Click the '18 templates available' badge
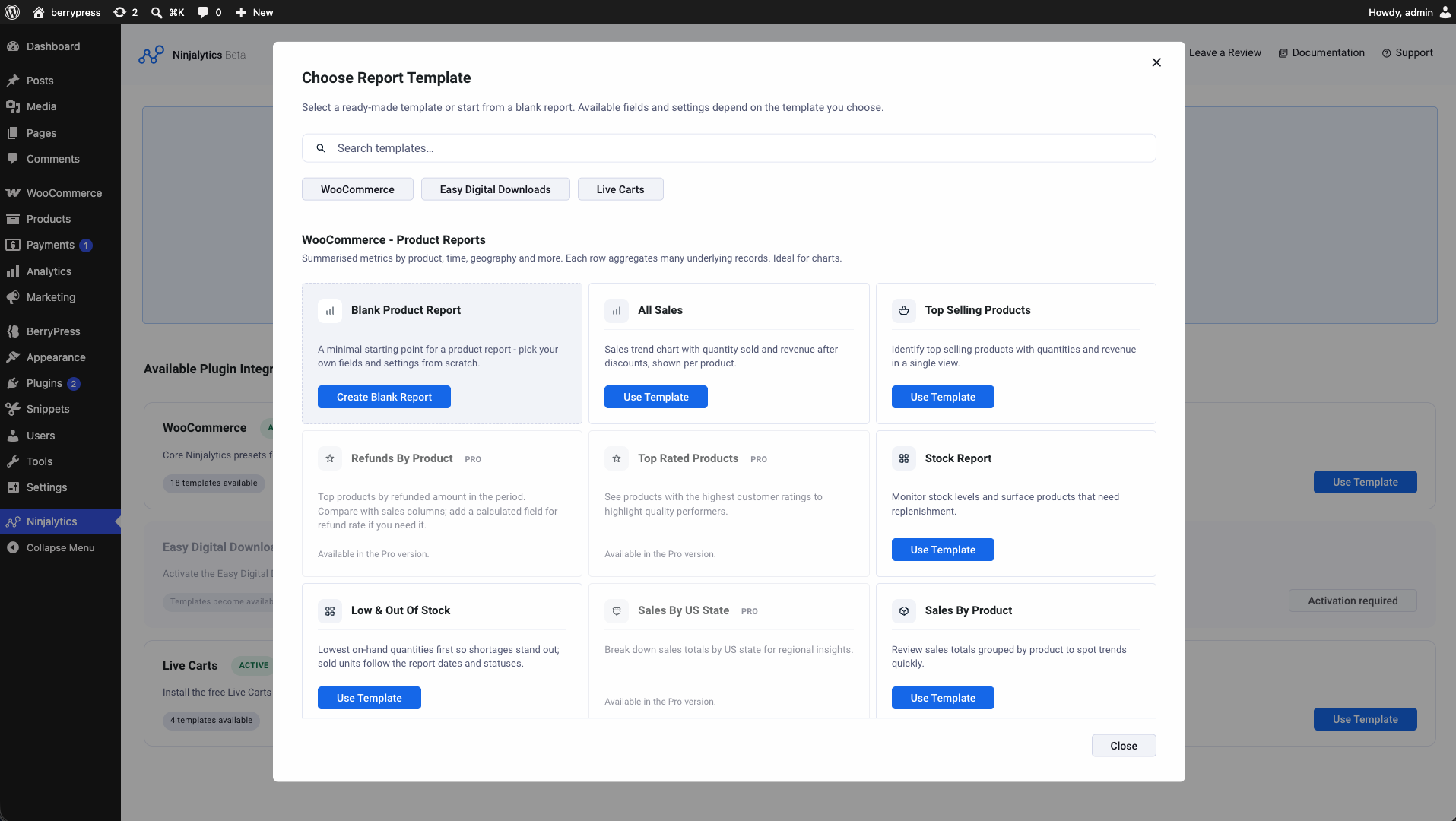Screen dimensions: 1456x821 click(x=214, y=483)
